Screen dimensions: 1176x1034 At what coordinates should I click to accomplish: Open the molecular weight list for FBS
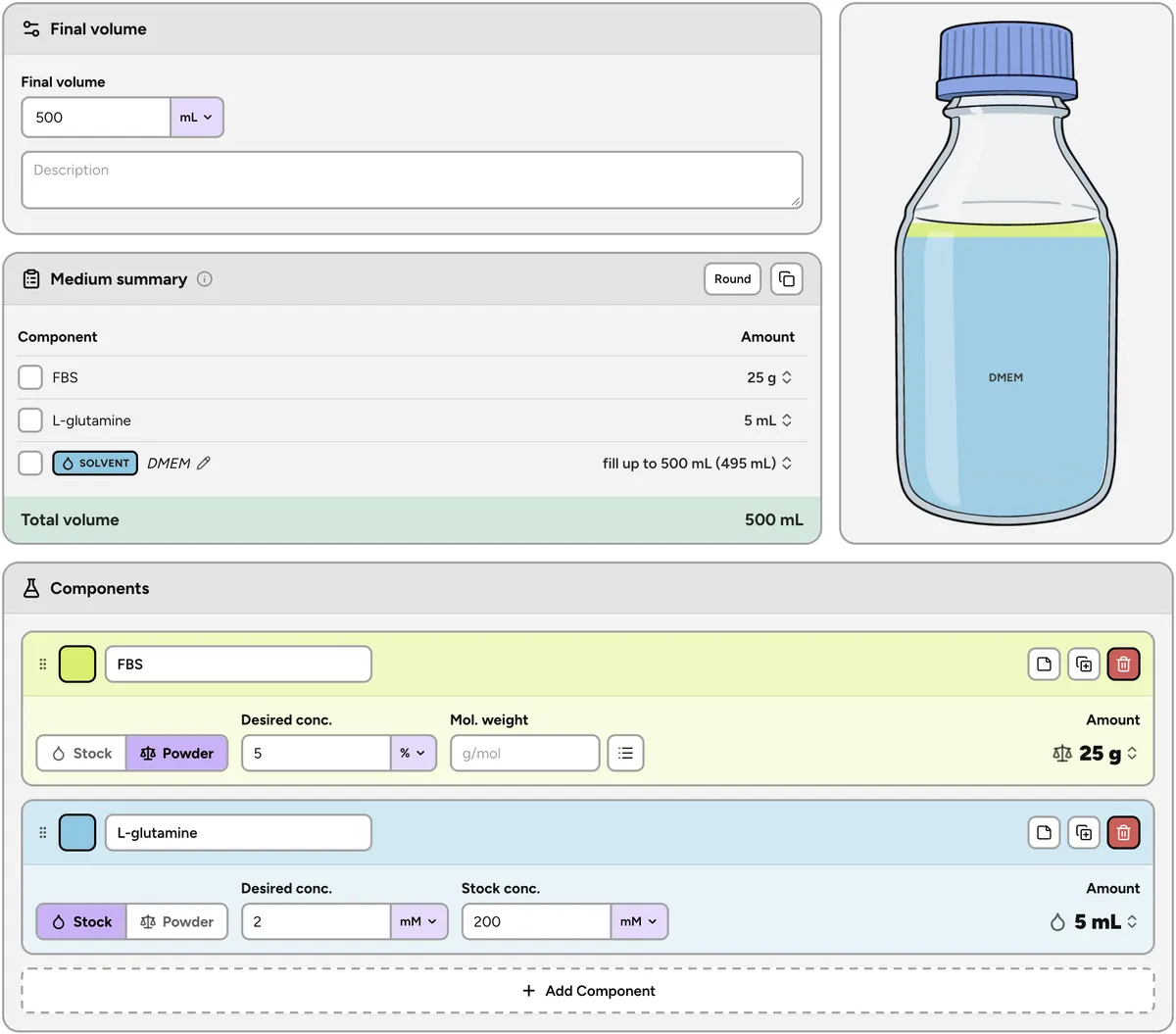[625, 754]
